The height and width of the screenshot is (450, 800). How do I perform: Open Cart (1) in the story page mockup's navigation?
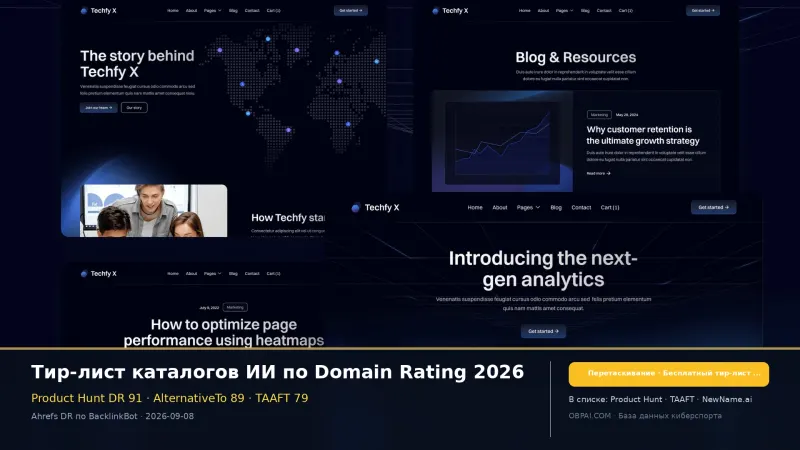[273, 10]
